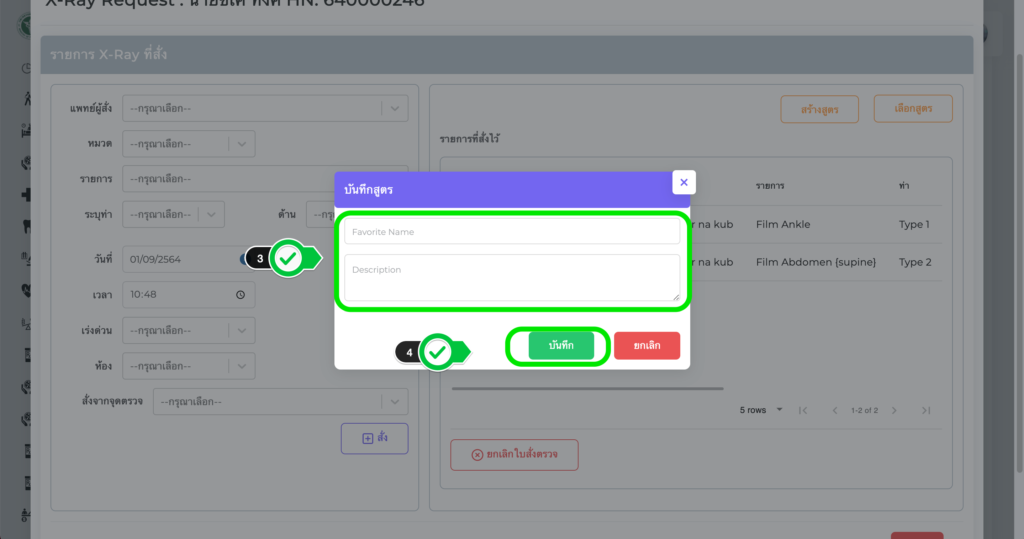Expand the เร่งด่วน urgency dropdown

tap(242, 331)
